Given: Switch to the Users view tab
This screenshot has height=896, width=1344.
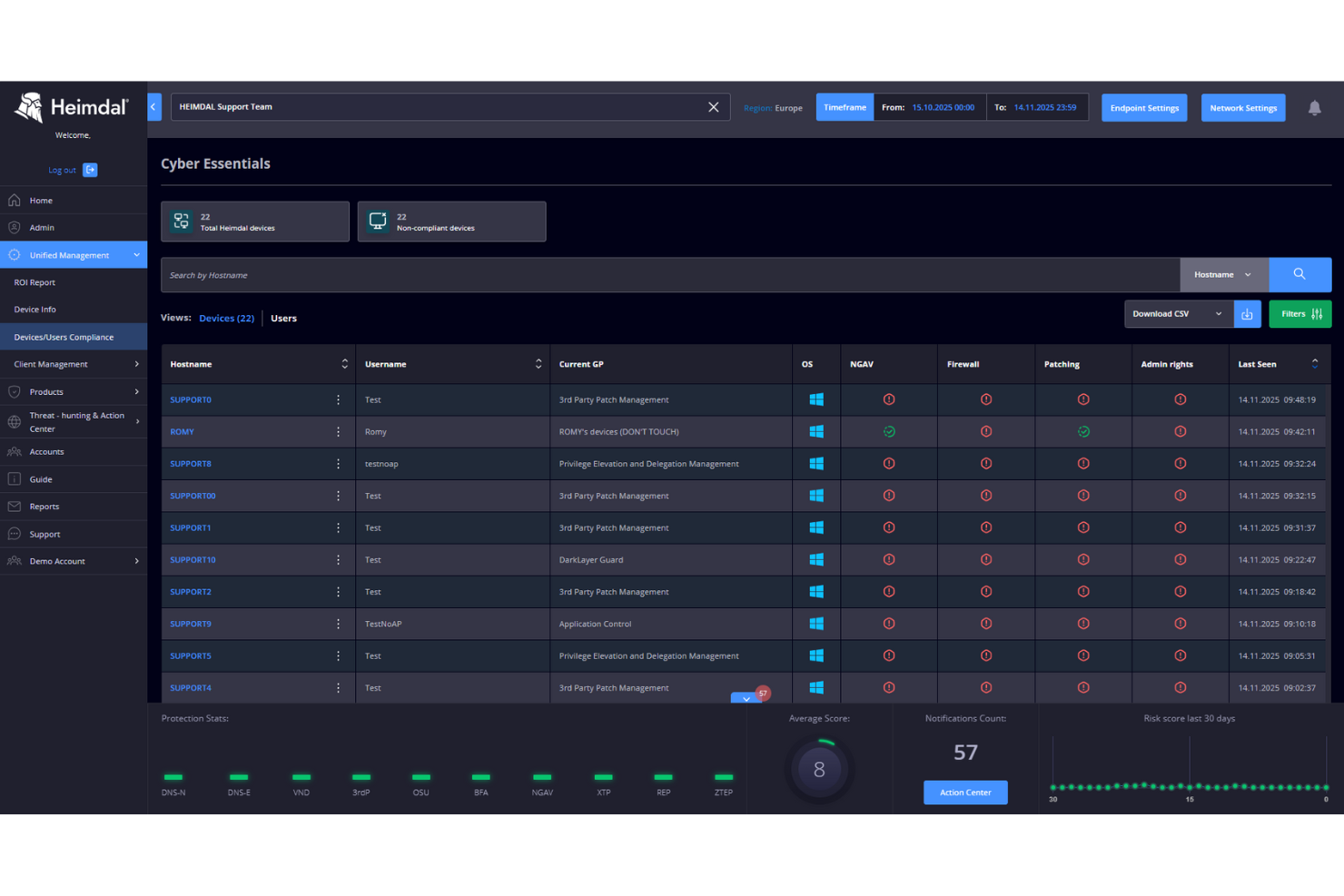Looking at the screenshot, I should point(283,318).
